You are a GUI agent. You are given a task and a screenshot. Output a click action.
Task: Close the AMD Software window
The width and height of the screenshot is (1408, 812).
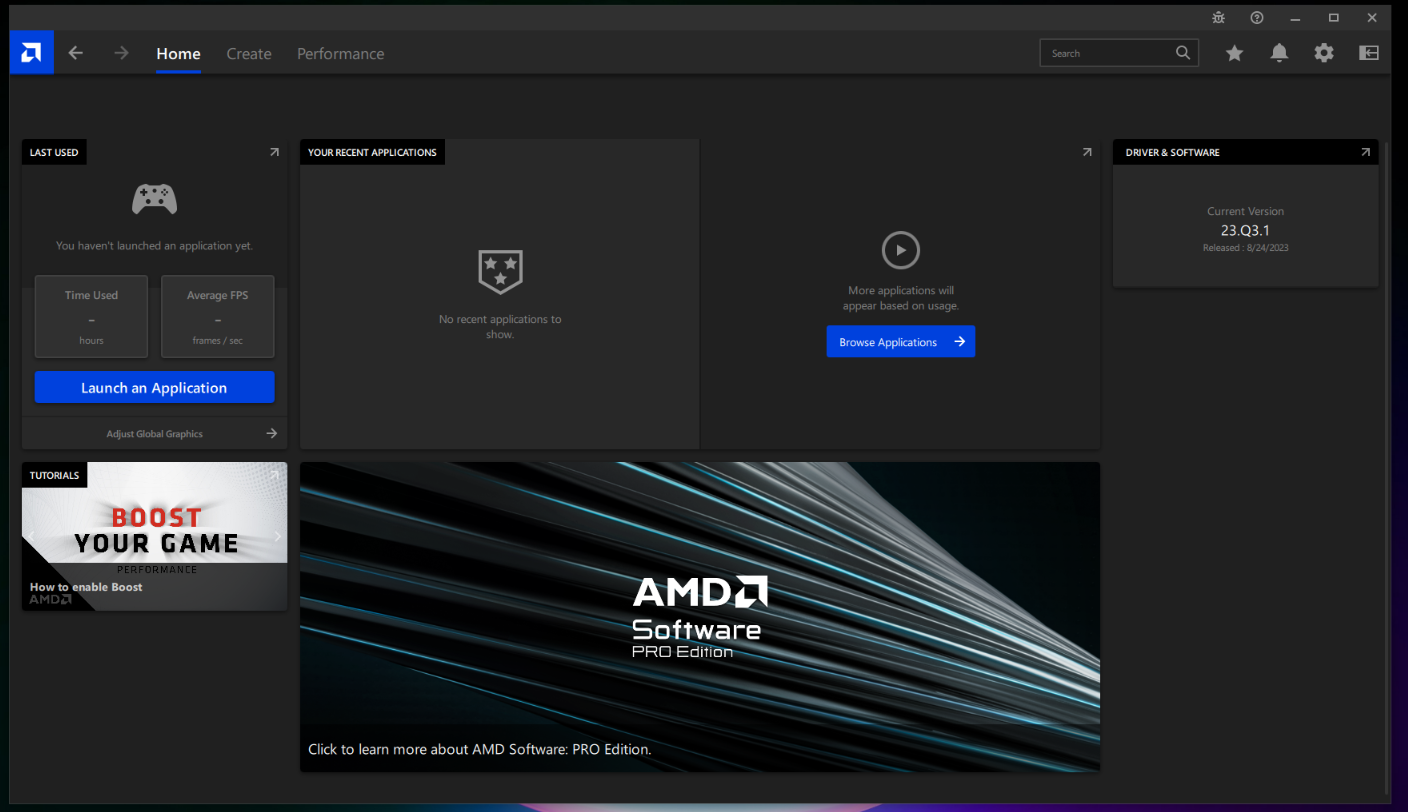tap(1372, 17)
